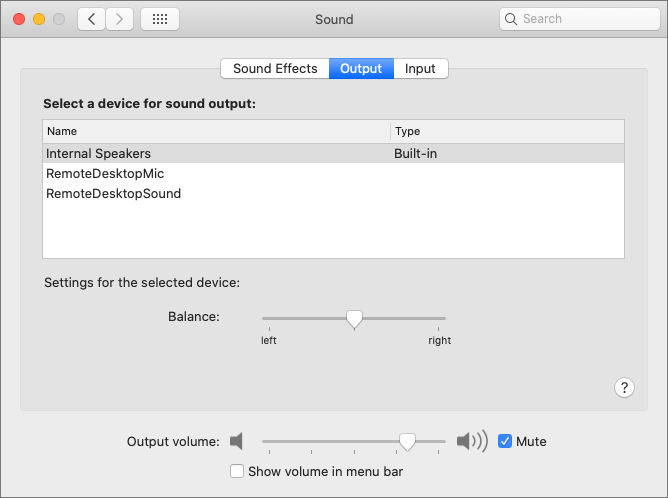The height and width of the screenshot is (498, 668).
Task: Click the low volume speaker icon
Action: [x=236, y=441]
